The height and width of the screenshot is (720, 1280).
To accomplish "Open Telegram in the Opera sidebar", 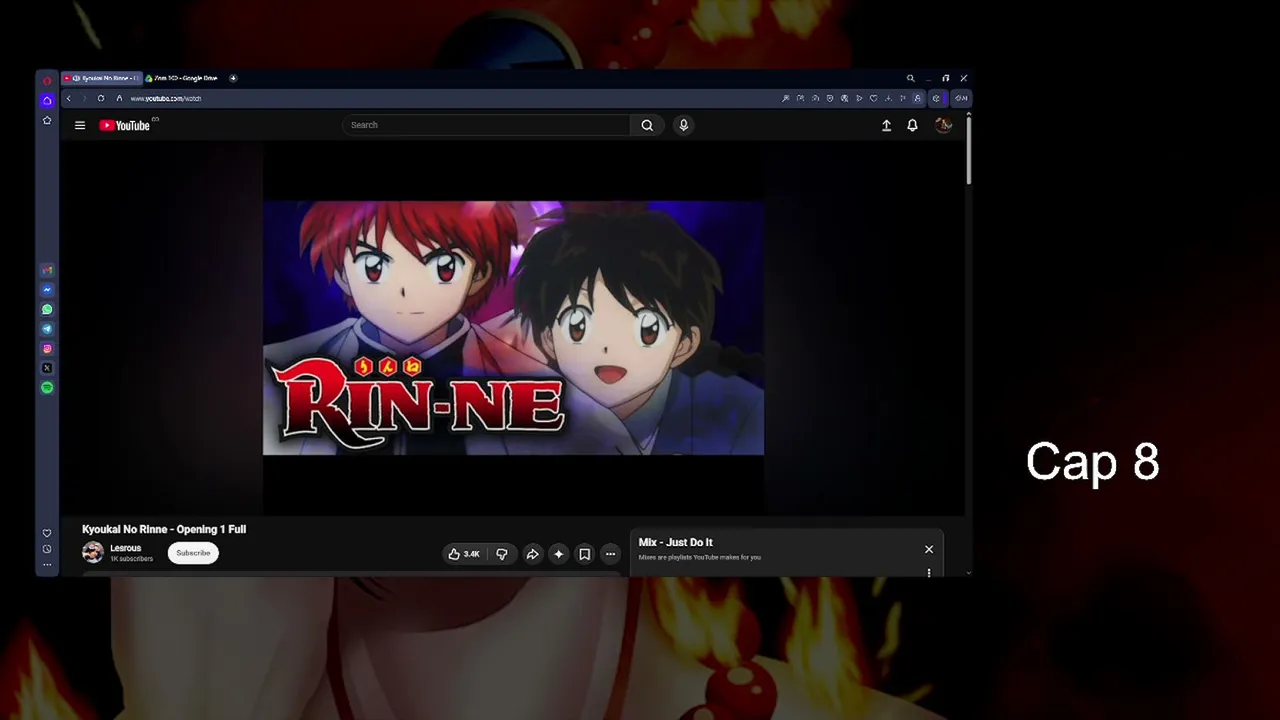I will [47, 329].
